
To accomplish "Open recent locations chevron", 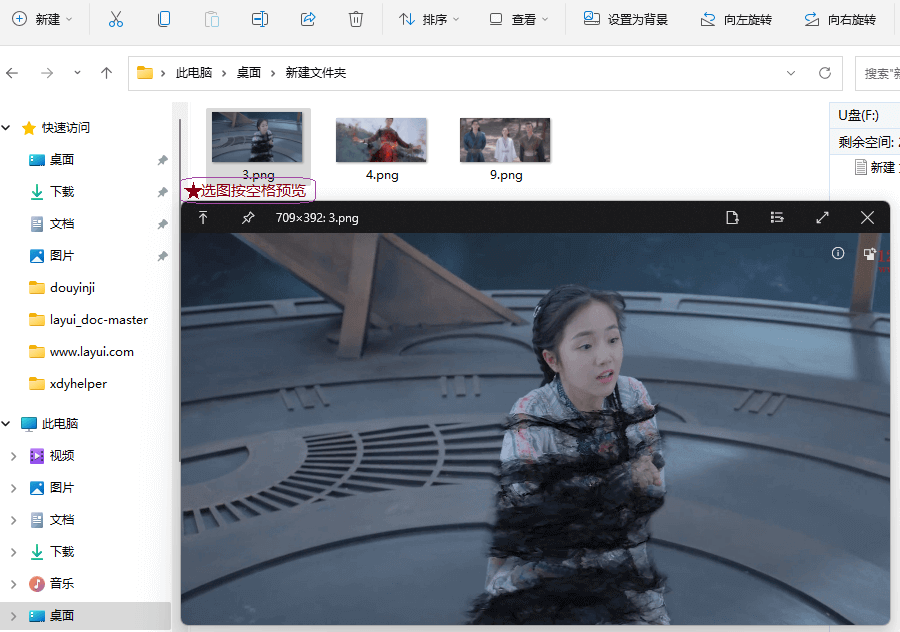I will [77, 73].
